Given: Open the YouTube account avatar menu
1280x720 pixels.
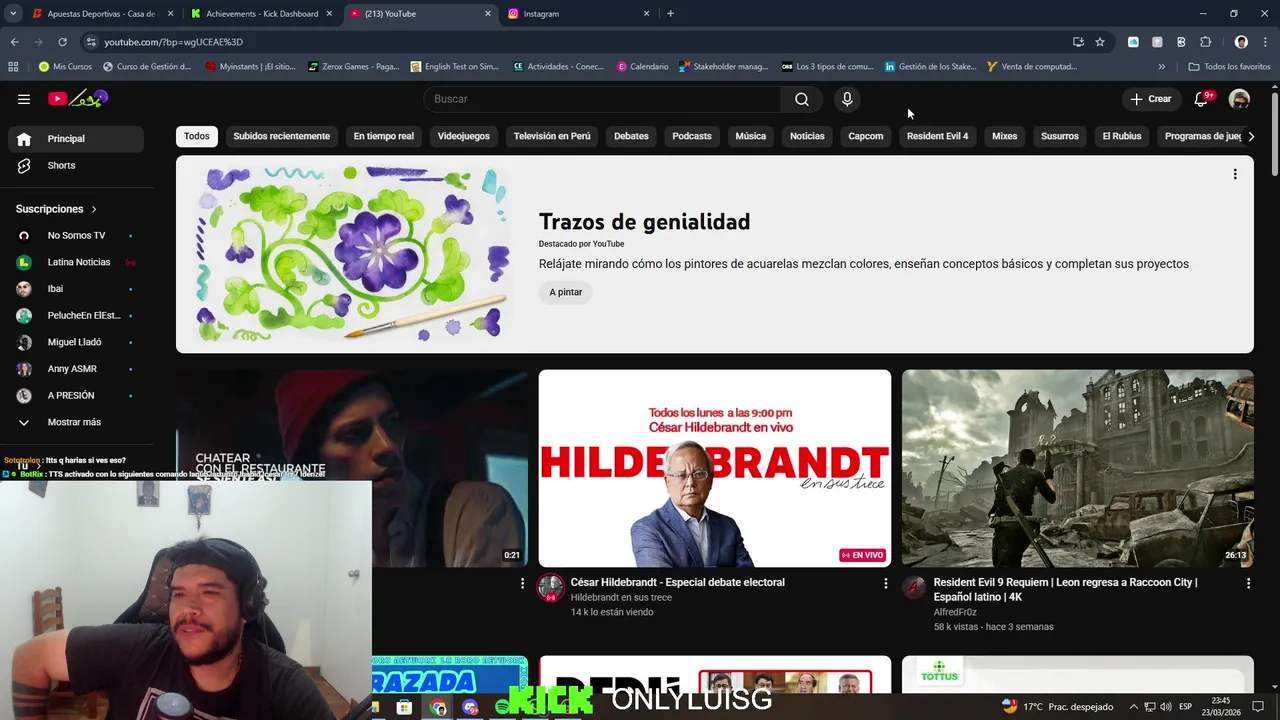Looking at the screenshot, I should pos(1239,99).
